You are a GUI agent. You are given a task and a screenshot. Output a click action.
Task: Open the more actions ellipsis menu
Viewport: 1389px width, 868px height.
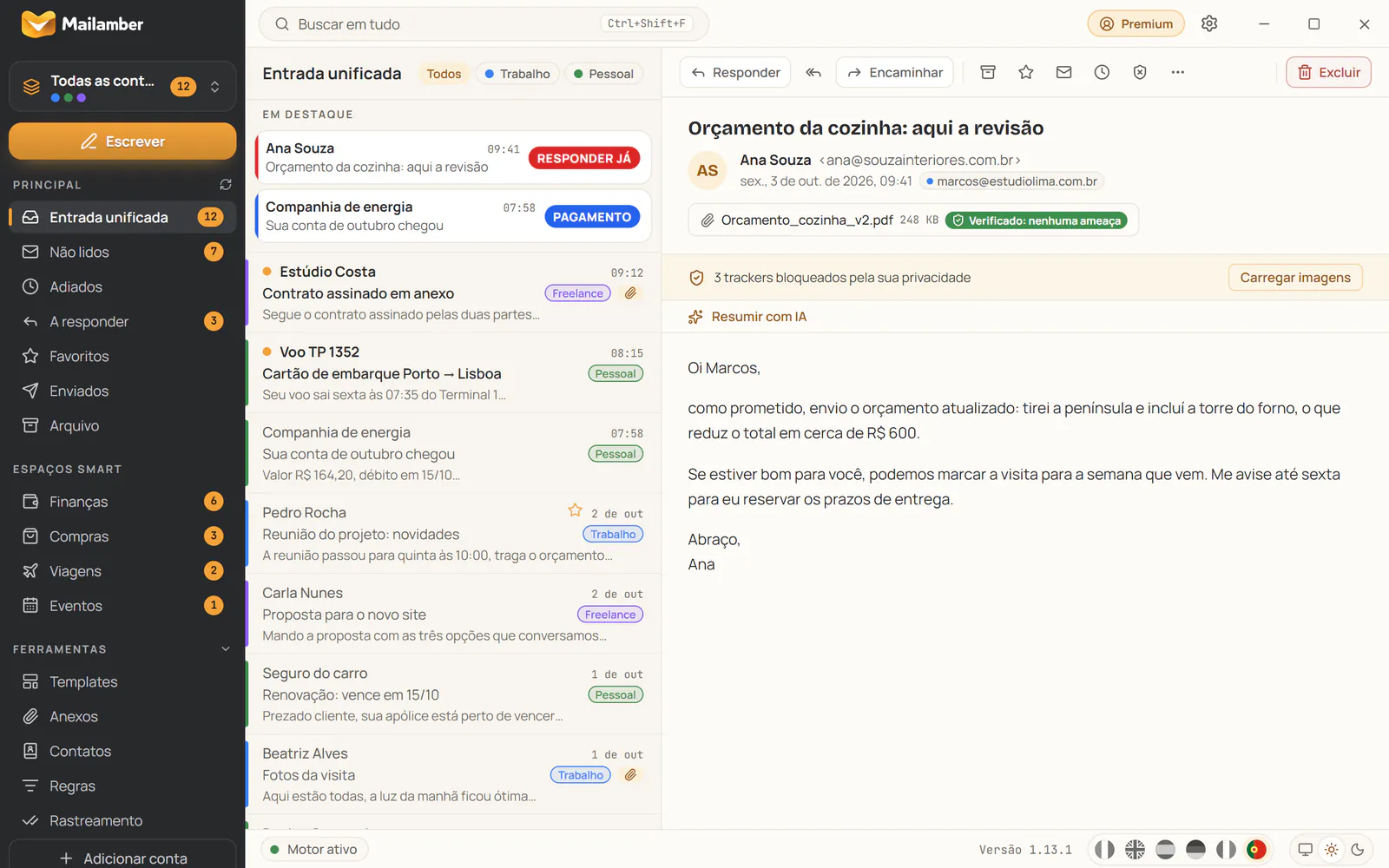tap(1178, 73)
